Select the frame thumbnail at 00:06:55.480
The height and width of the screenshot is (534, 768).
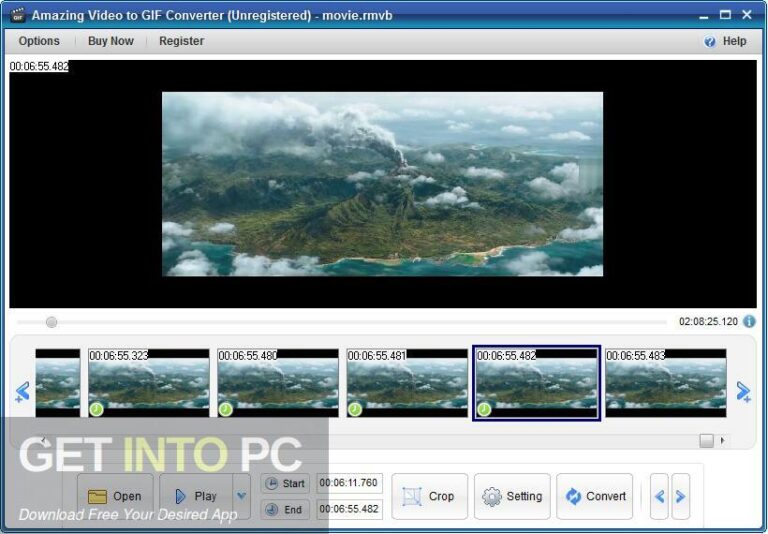(x=278, y=383)
